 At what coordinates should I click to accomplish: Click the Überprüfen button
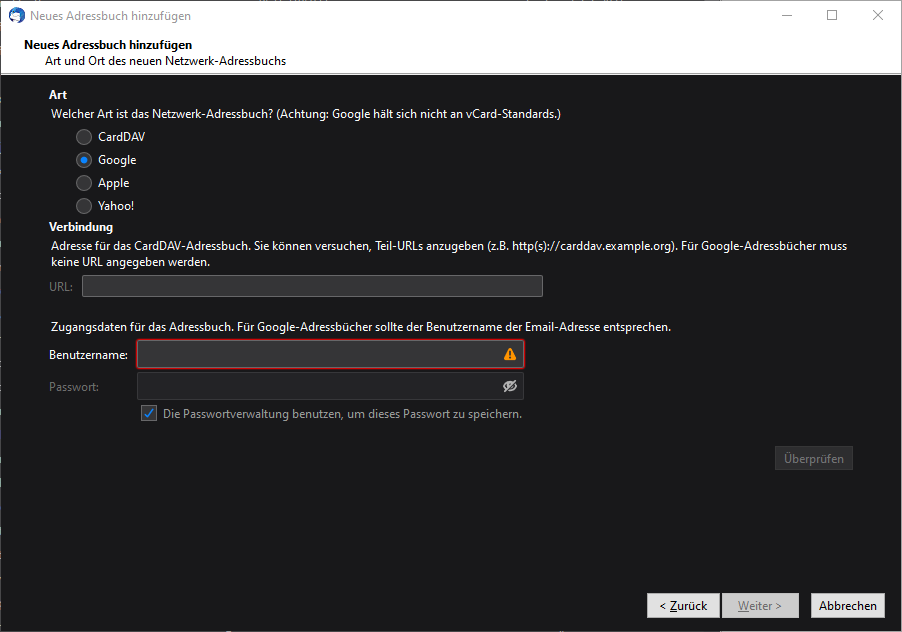tap(813, 459)
